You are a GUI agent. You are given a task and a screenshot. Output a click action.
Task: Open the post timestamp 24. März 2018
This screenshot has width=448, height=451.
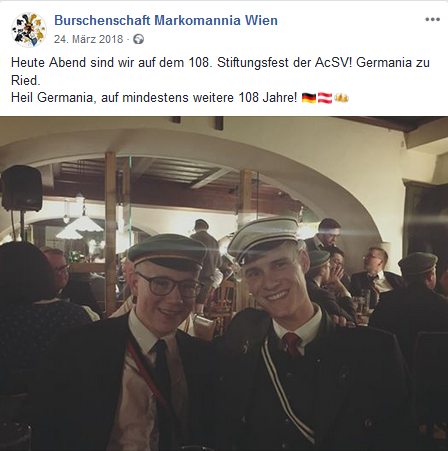[88, 39]
